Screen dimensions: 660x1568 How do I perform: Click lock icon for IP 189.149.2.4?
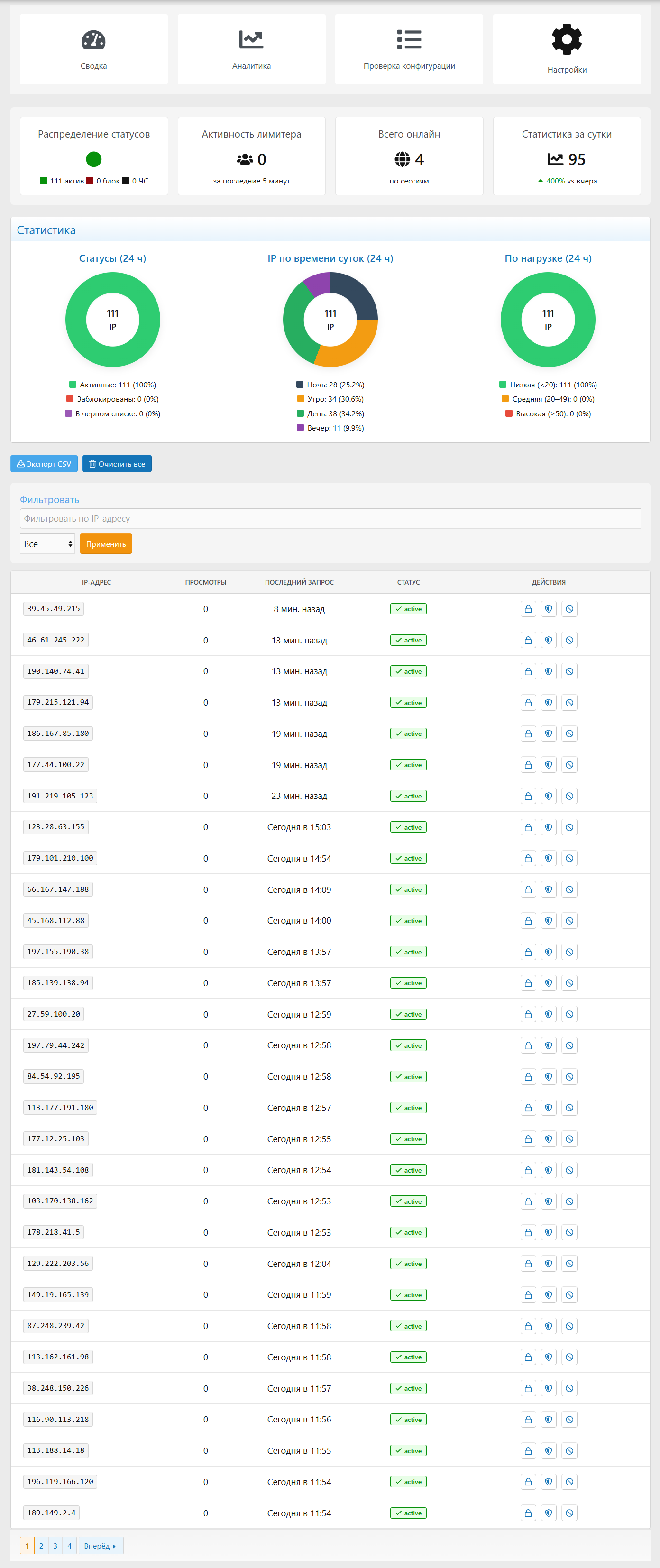pos(528,1513)
